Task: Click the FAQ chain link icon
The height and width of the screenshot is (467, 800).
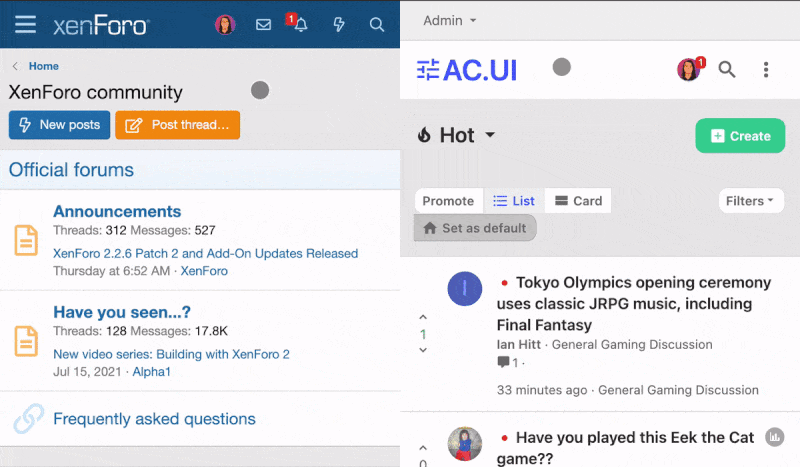Action: tap(29, 419)
